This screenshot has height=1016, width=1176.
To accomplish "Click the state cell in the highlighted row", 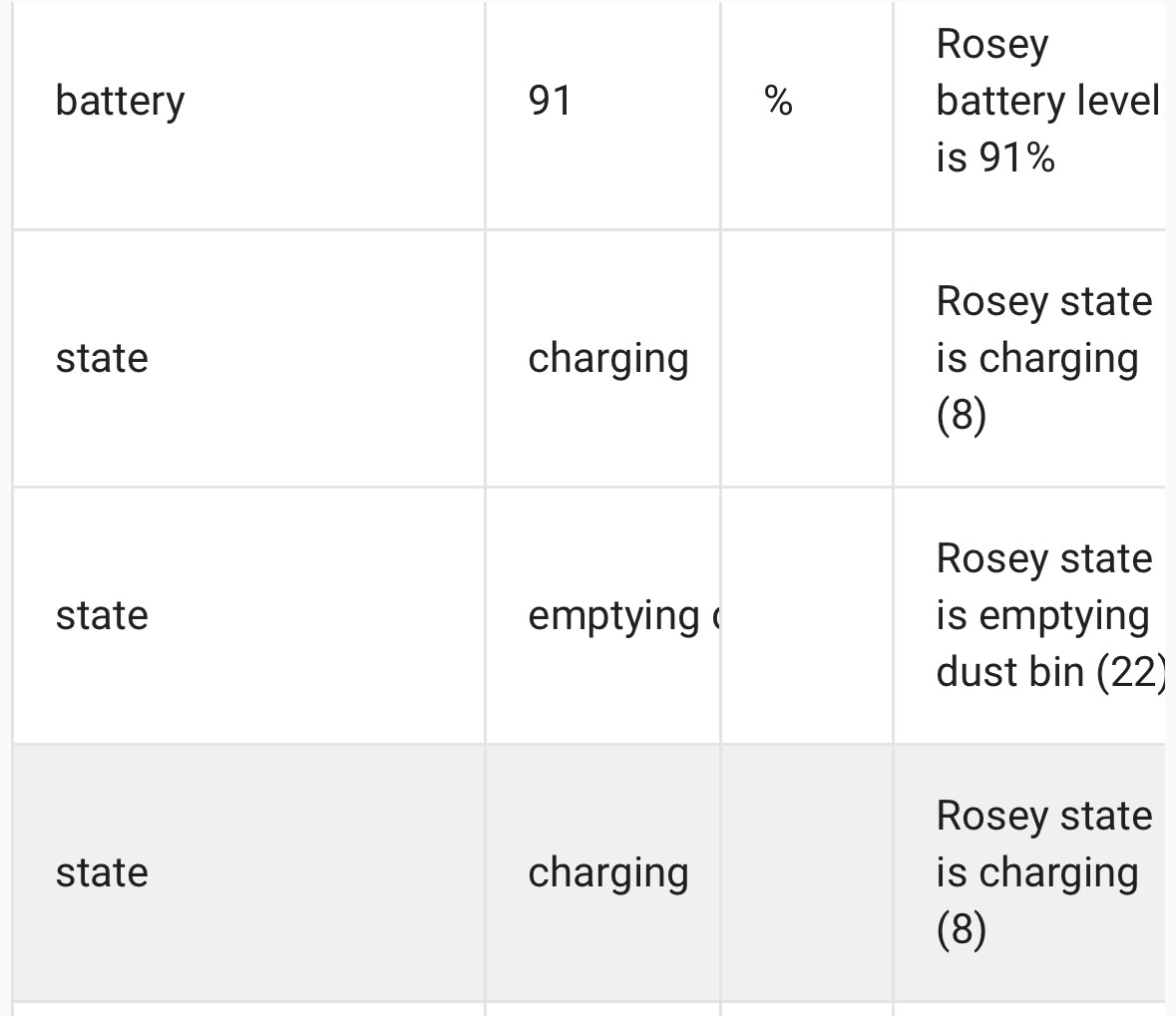I will coord(249,872).
